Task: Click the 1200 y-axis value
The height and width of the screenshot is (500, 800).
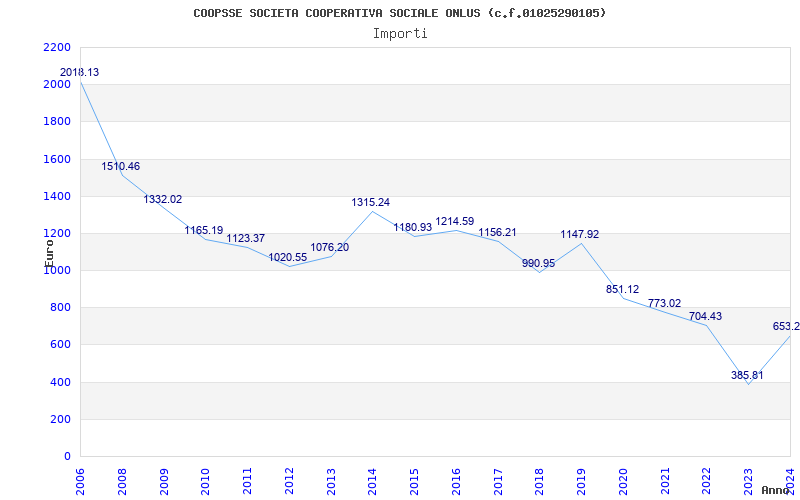Action: coord(57,234)
